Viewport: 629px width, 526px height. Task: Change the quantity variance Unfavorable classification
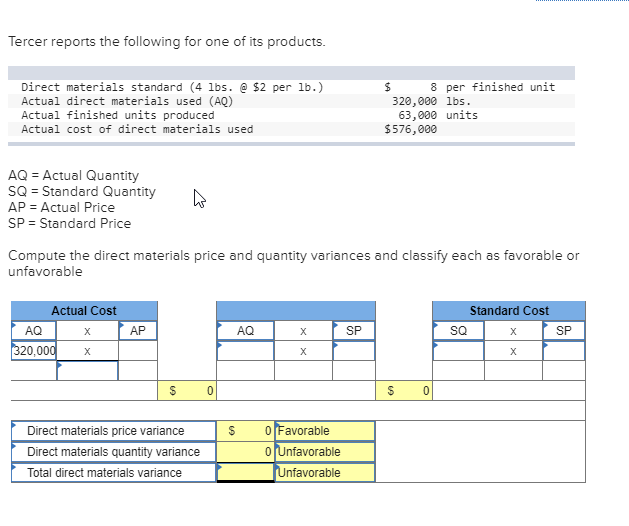pyautogui.click(x=325, y=452)
